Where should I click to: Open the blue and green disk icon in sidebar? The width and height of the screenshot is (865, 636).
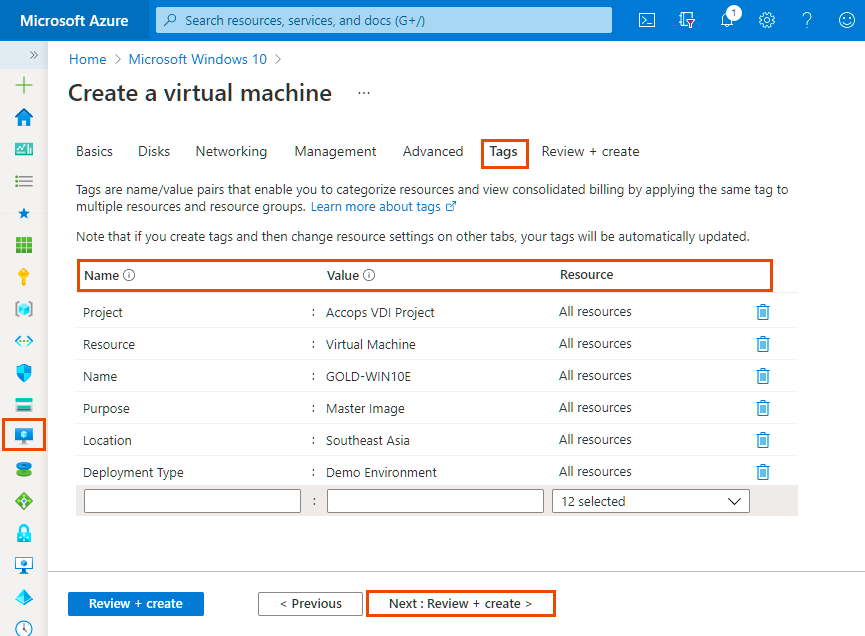pos(24,469)
